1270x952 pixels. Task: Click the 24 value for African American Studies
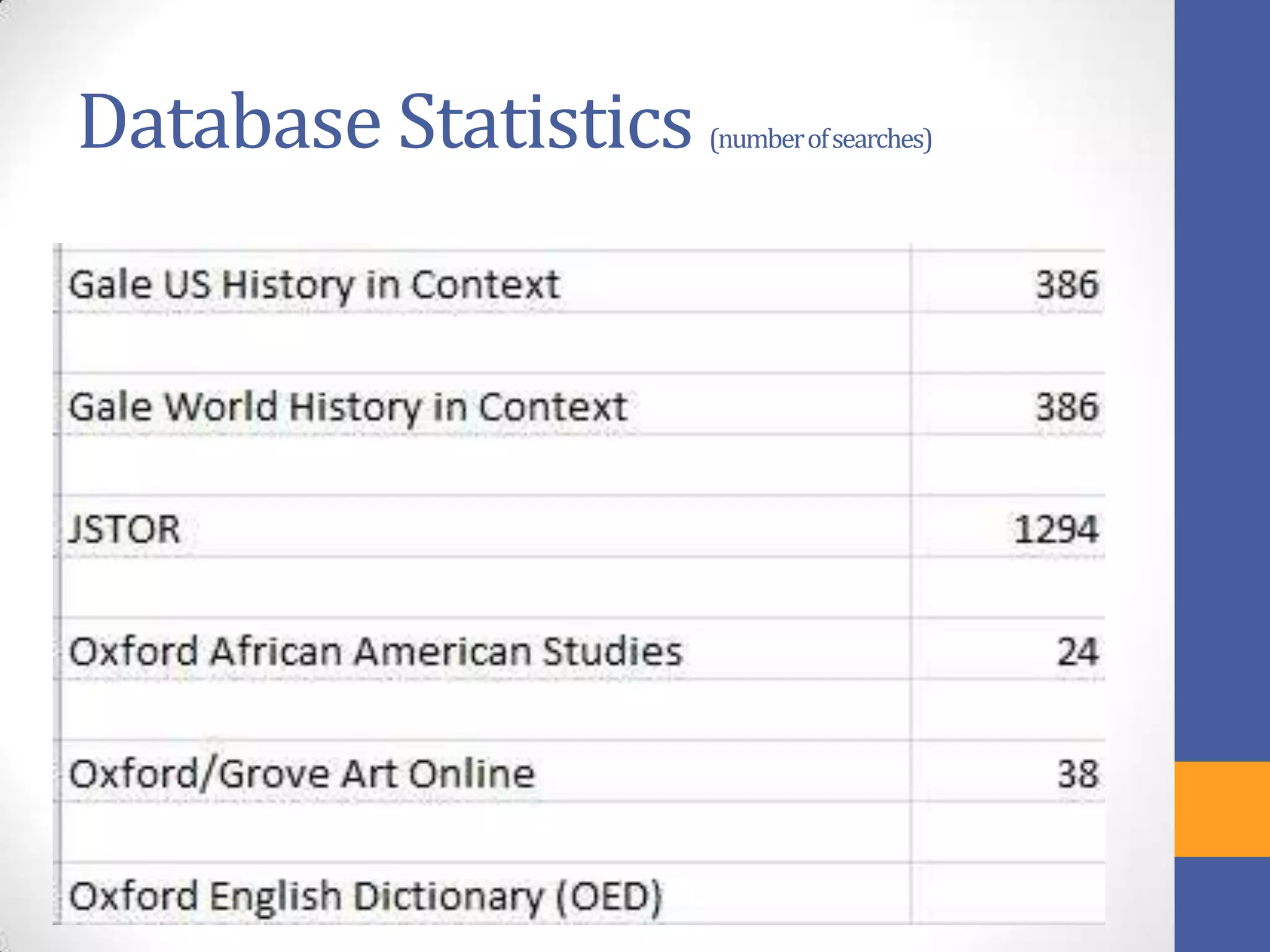click(x=1078, y=651)
